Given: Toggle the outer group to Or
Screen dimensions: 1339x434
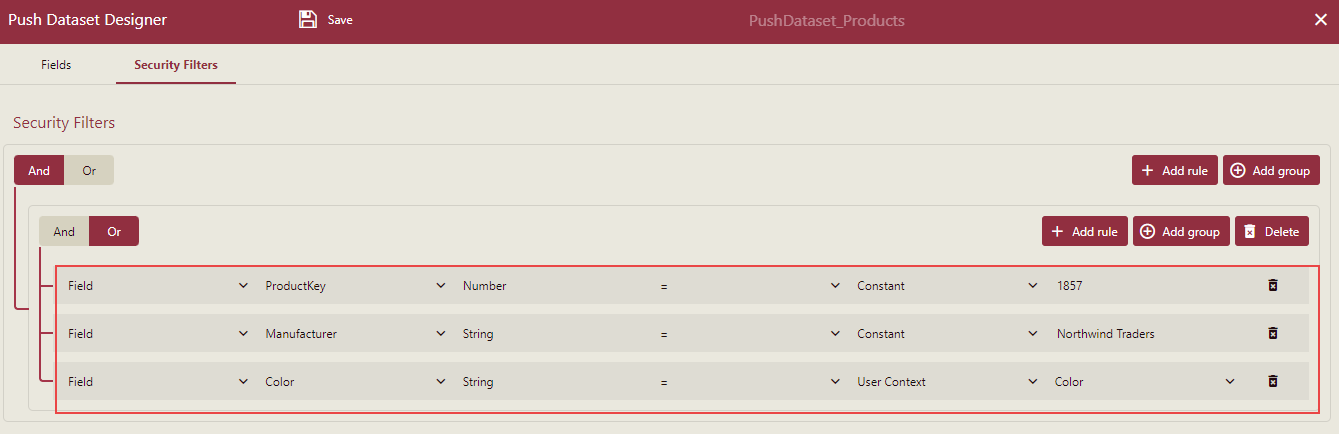Looking at the screenshot, I should point(89,171).
